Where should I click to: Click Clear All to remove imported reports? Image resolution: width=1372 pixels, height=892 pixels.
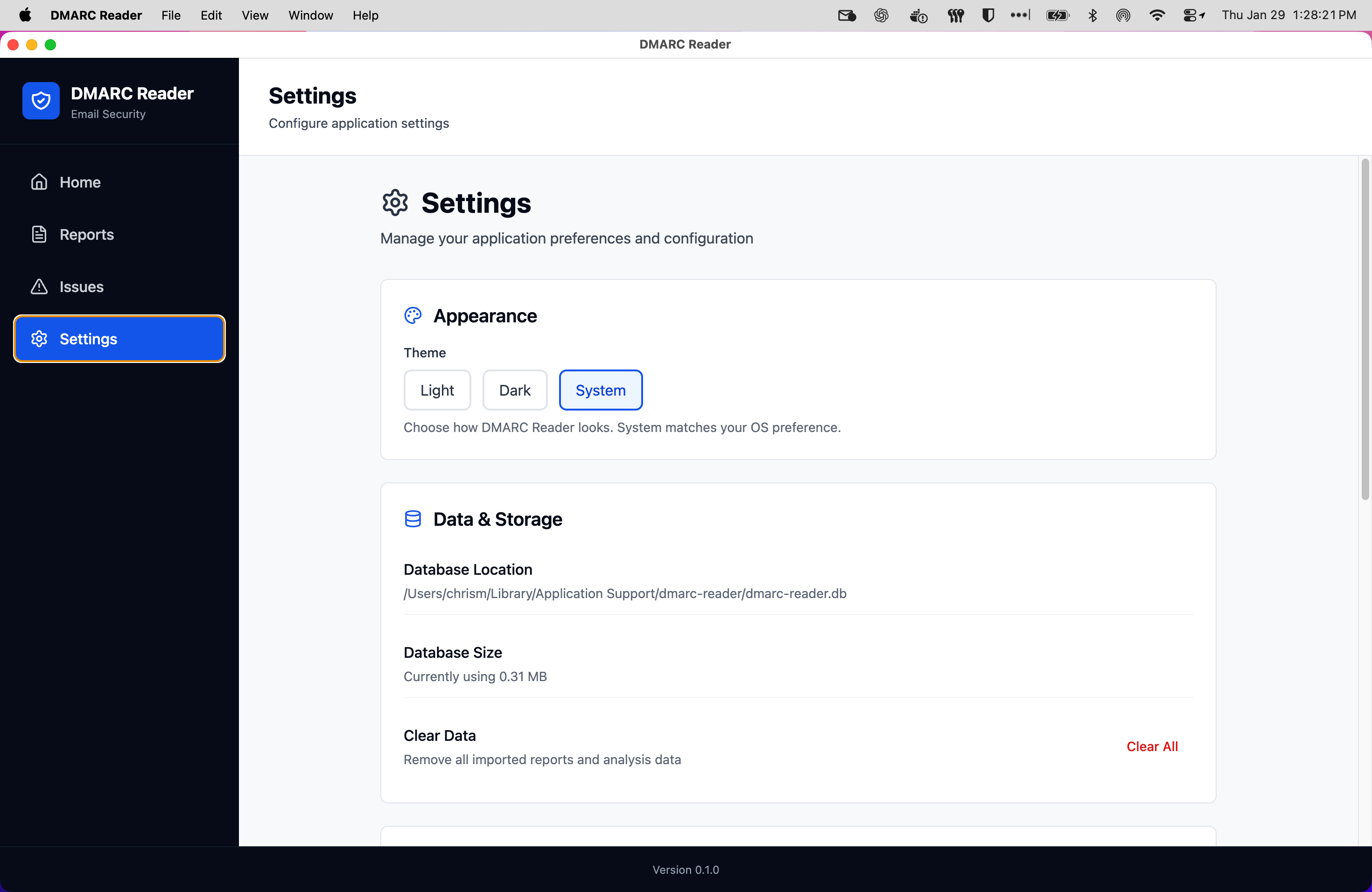point(1152,746)
